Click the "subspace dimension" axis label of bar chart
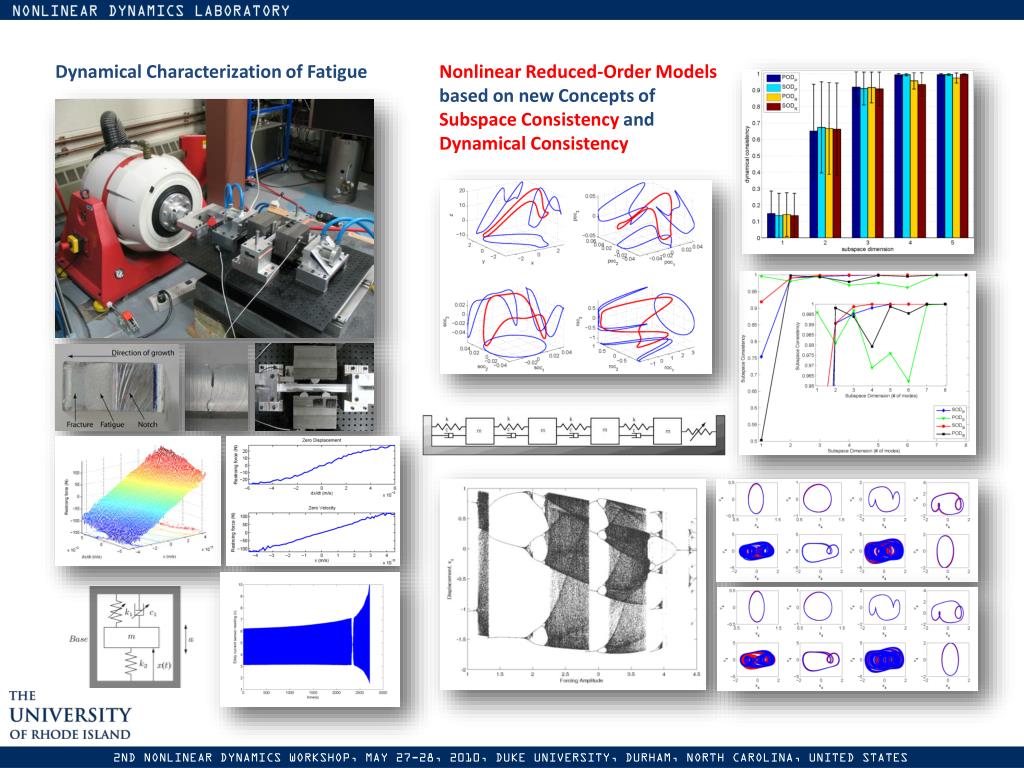1024x768 pixels. (867, 249)
